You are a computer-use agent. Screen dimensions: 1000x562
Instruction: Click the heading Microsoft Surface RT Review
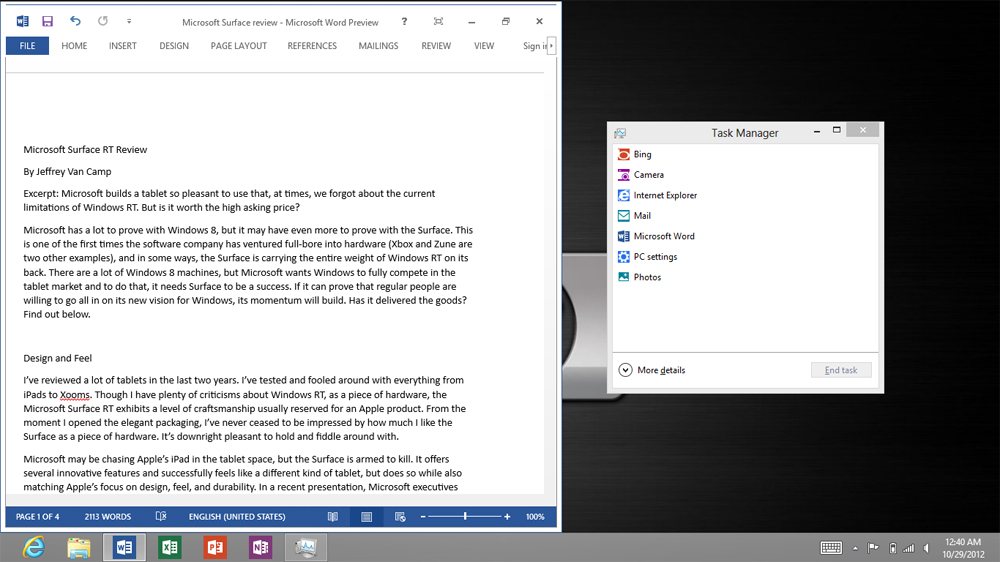[x=85, y=149]
